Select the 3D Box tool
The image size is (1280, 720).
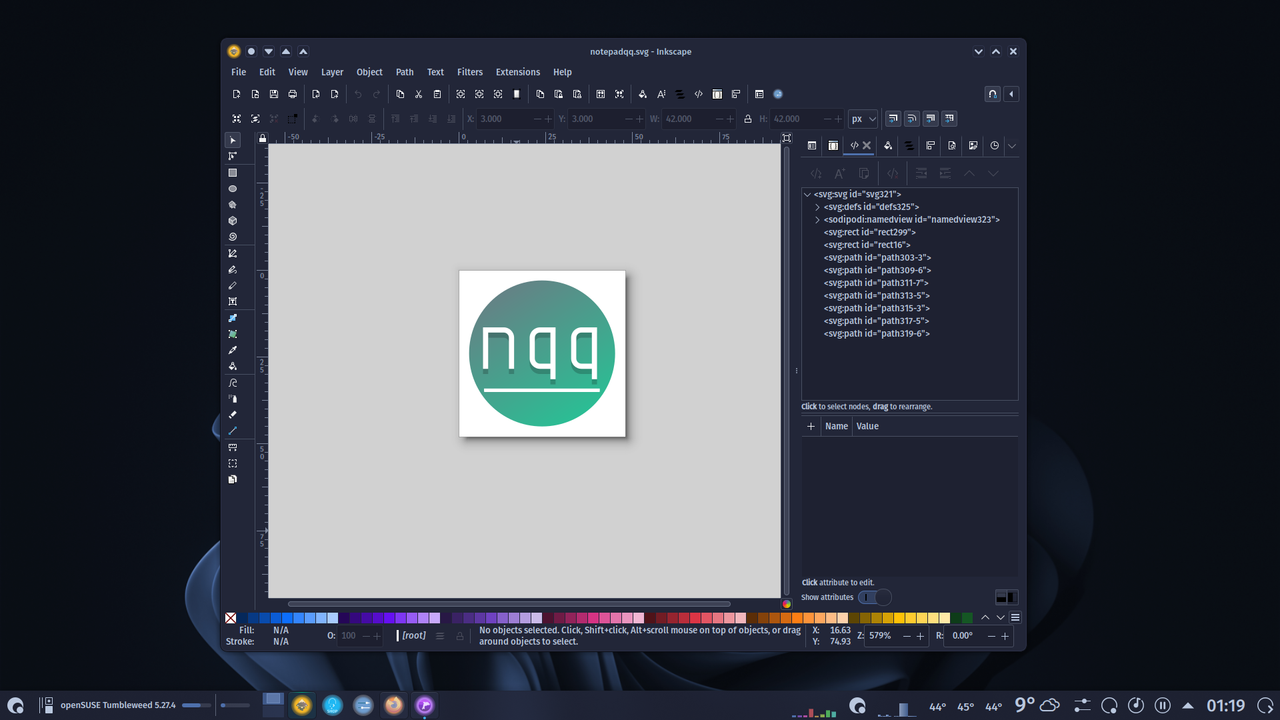[233, 221]
